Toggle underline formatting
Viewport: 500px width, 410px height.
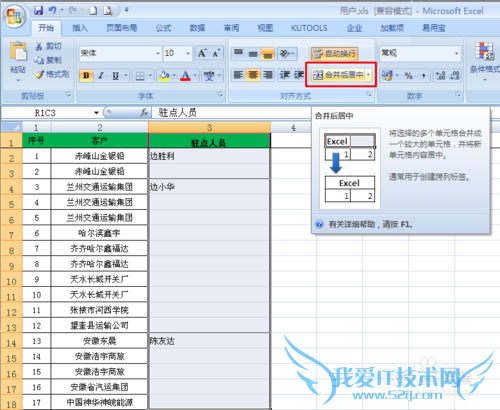pos(116,76)
